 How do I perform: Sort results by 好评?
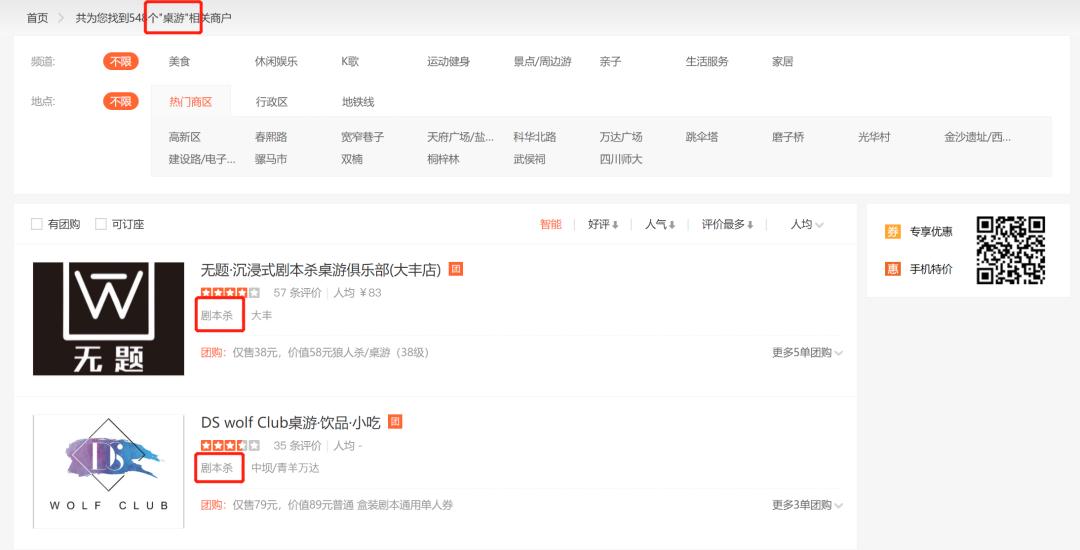point(603,224)
